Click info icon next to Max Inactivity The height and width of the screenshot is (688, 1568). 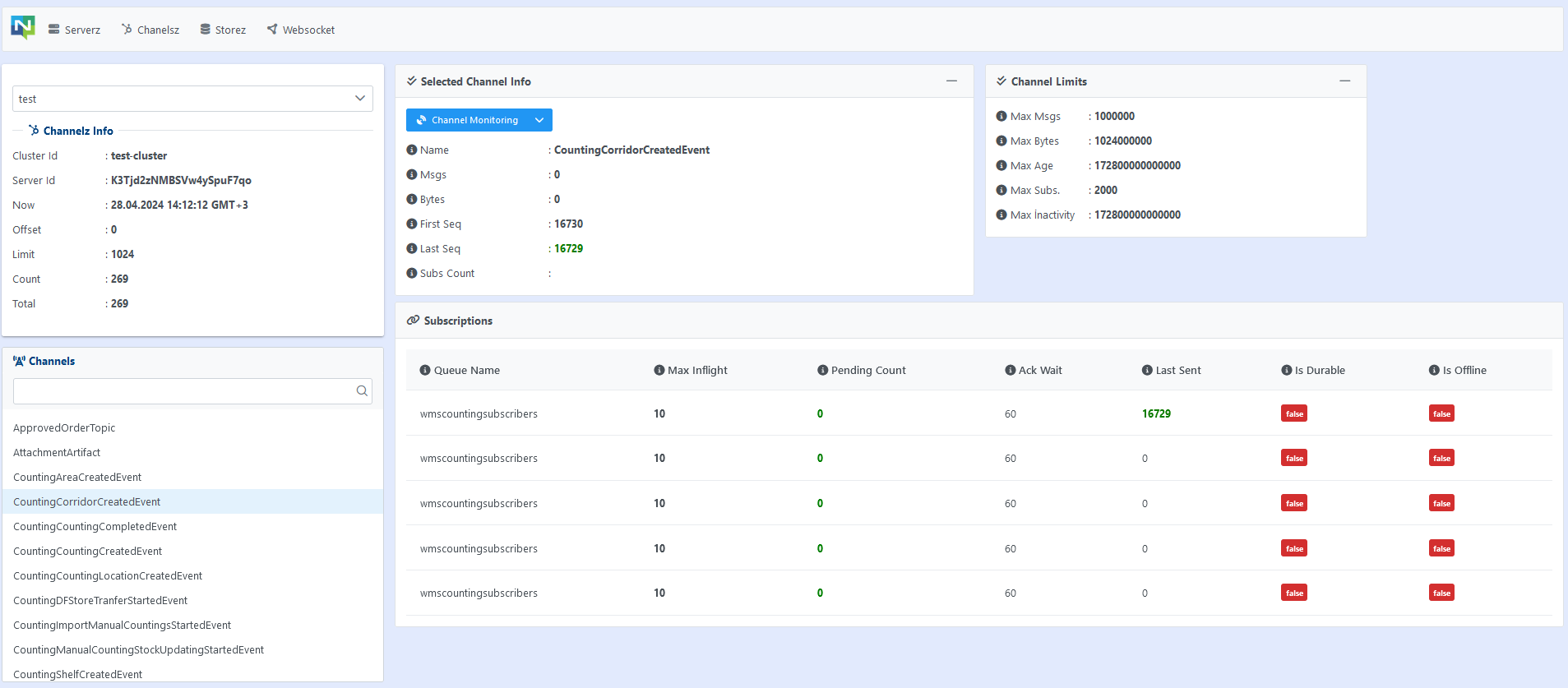1001,215
